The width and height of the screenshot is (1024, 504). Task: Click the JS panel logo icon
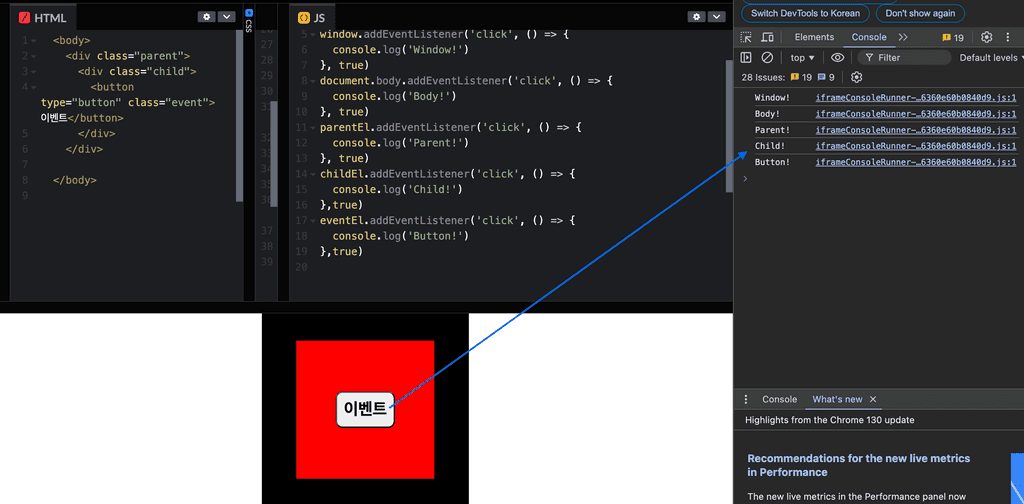[303, 18]
